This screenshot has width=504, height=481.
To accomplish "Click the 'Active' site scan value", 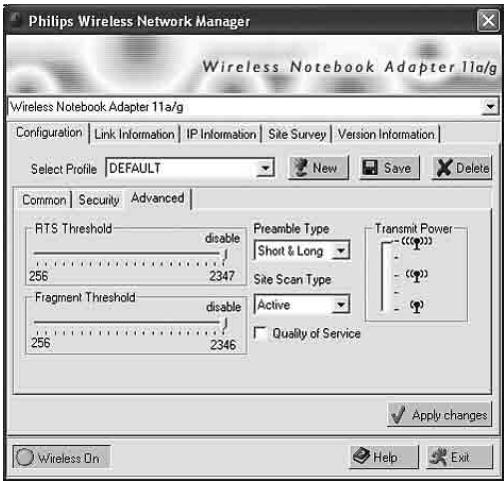I will [x=274, y=305].
